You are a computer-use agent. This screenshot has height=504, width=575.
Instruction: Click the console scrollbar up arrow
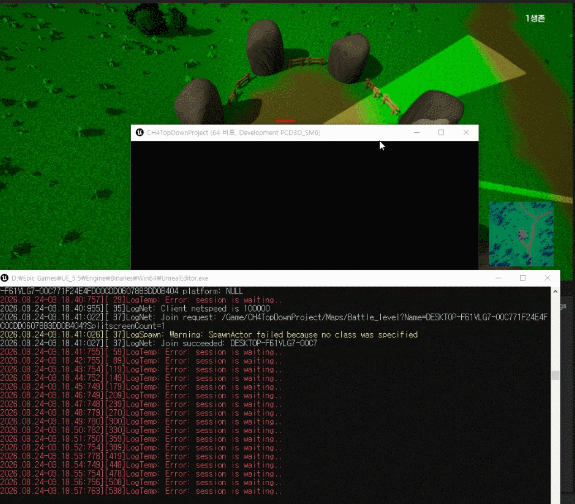[555, 292]
